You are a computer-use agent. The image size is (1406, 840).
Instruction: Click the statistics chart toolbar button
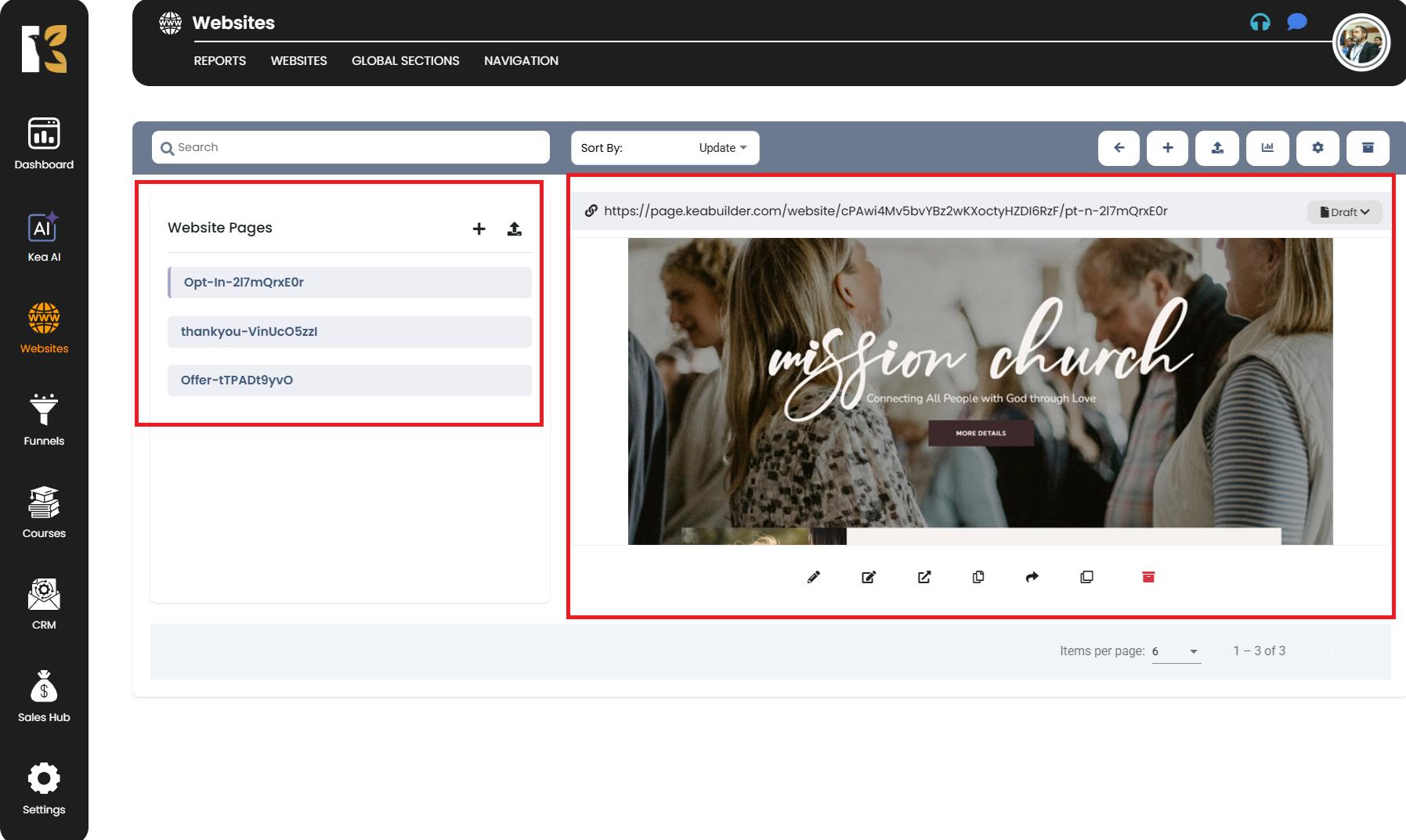1267,147
